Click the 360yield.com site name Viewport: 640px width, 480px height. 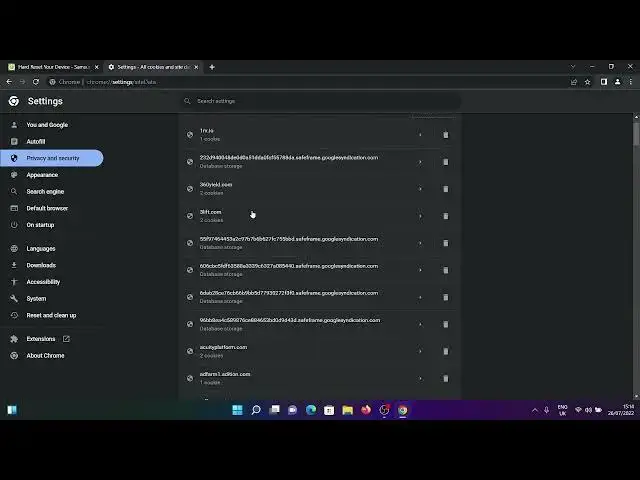pos(216,184)
